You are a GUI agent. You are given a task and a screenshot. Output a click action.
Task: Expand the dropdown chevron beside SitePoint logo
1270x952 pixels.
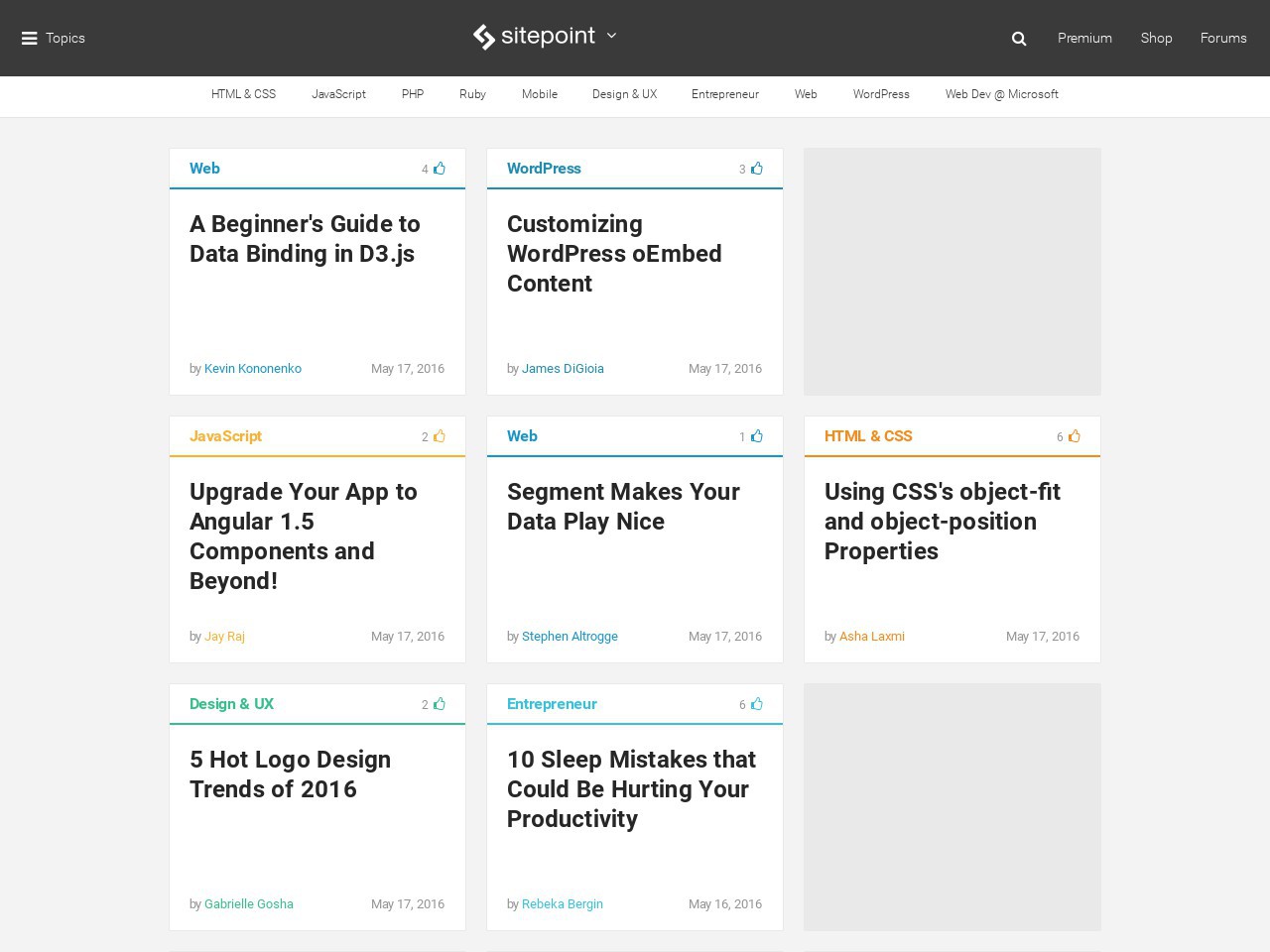click(611, 36)
